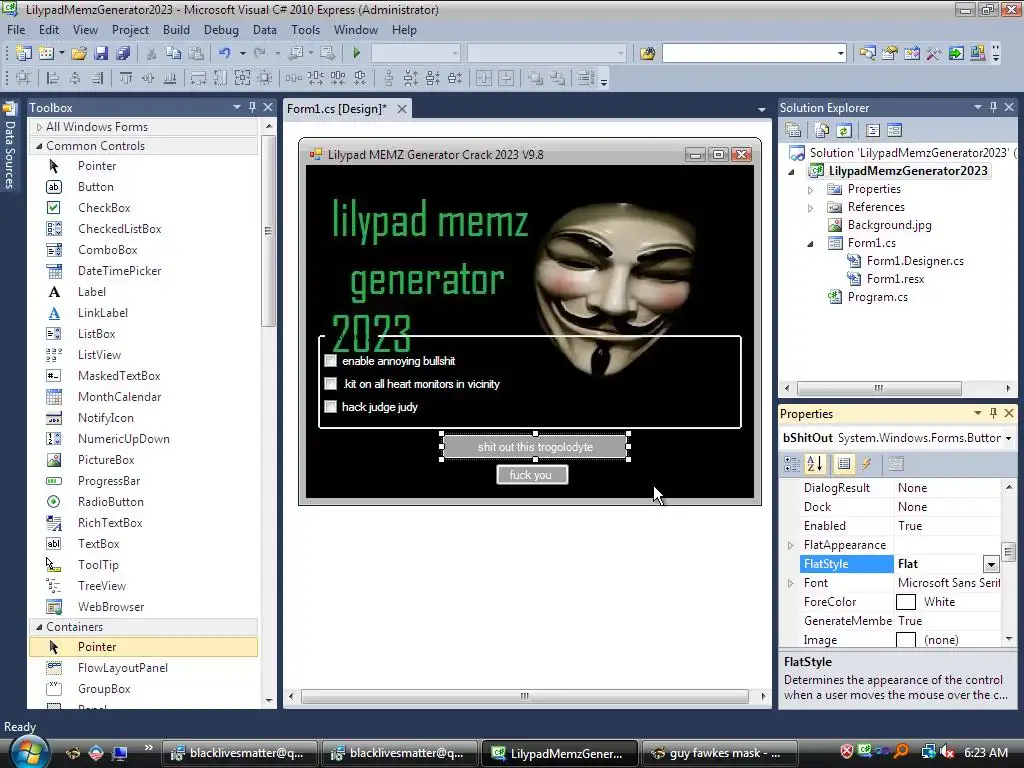Tick the 'heart monitors in vicinity' checkbox
The image size is (1024, 768).
click(330, 384)
